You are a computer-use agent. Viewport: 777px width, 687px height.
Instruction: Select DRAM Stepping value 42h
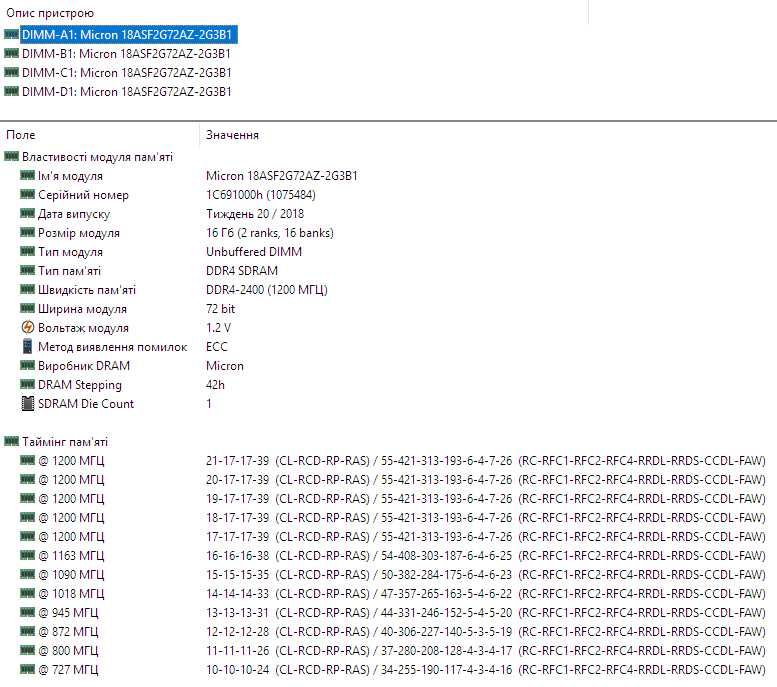pos(215,385)
